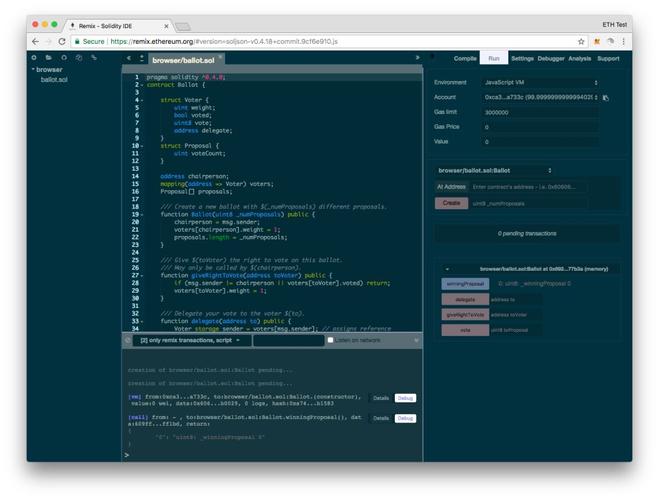This screenshot has width=659, height=500.
Task: Click the editor font size plus/minus control
Action: pyautogui.click(x=142, y=58)
